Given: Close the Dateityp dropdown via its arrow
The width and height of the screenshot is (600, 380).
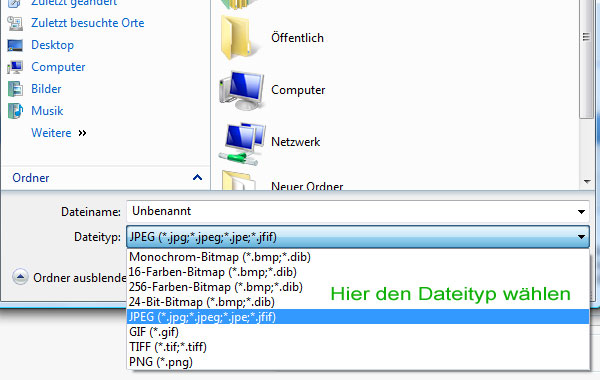Looking at the screenshot, I should (581, 237).
